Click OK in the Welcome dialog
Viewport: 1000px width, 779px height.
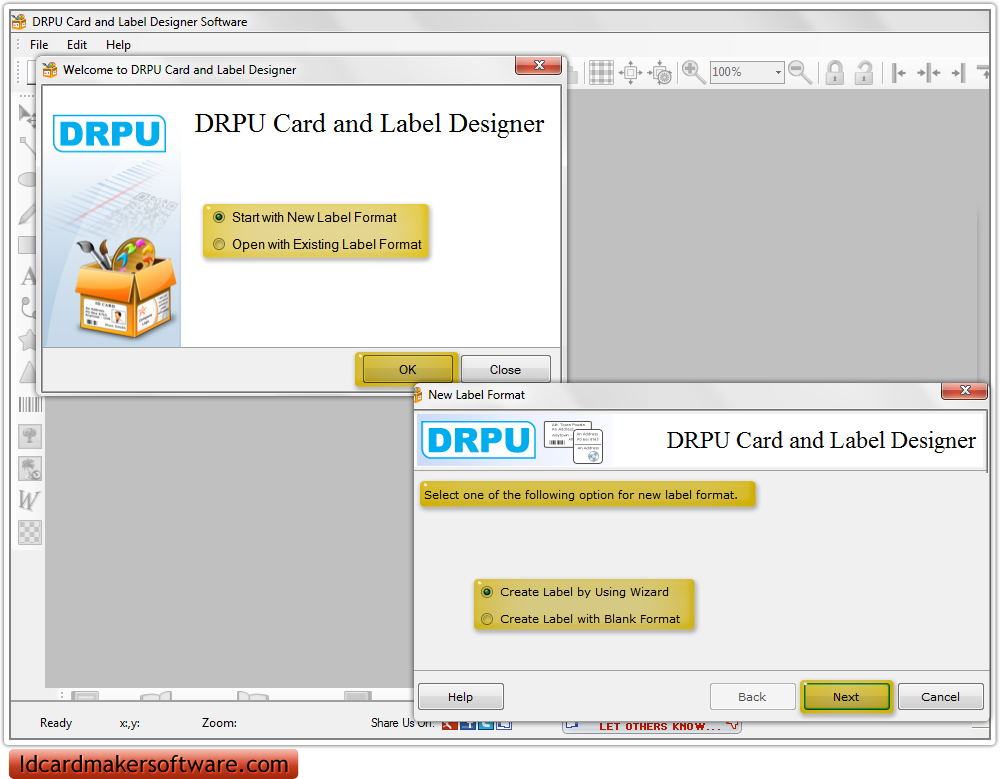click(408, 369)
